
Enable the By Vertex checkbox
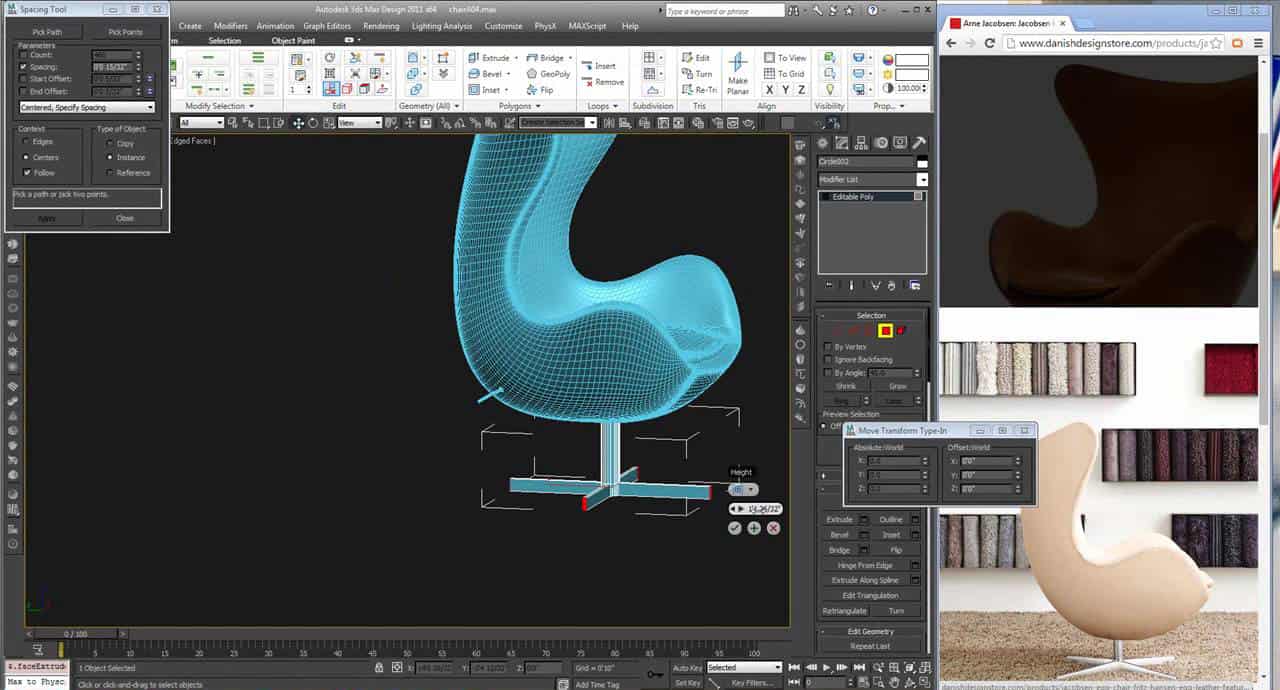[827, 346]
